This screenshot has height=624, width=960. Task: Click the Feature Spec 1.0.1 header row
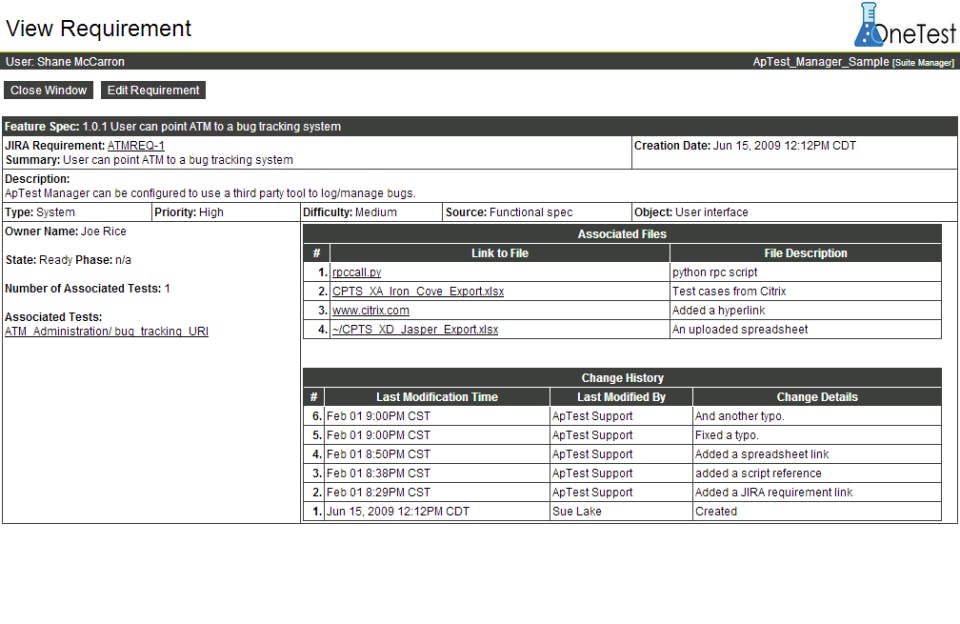[x=480, y=126]
